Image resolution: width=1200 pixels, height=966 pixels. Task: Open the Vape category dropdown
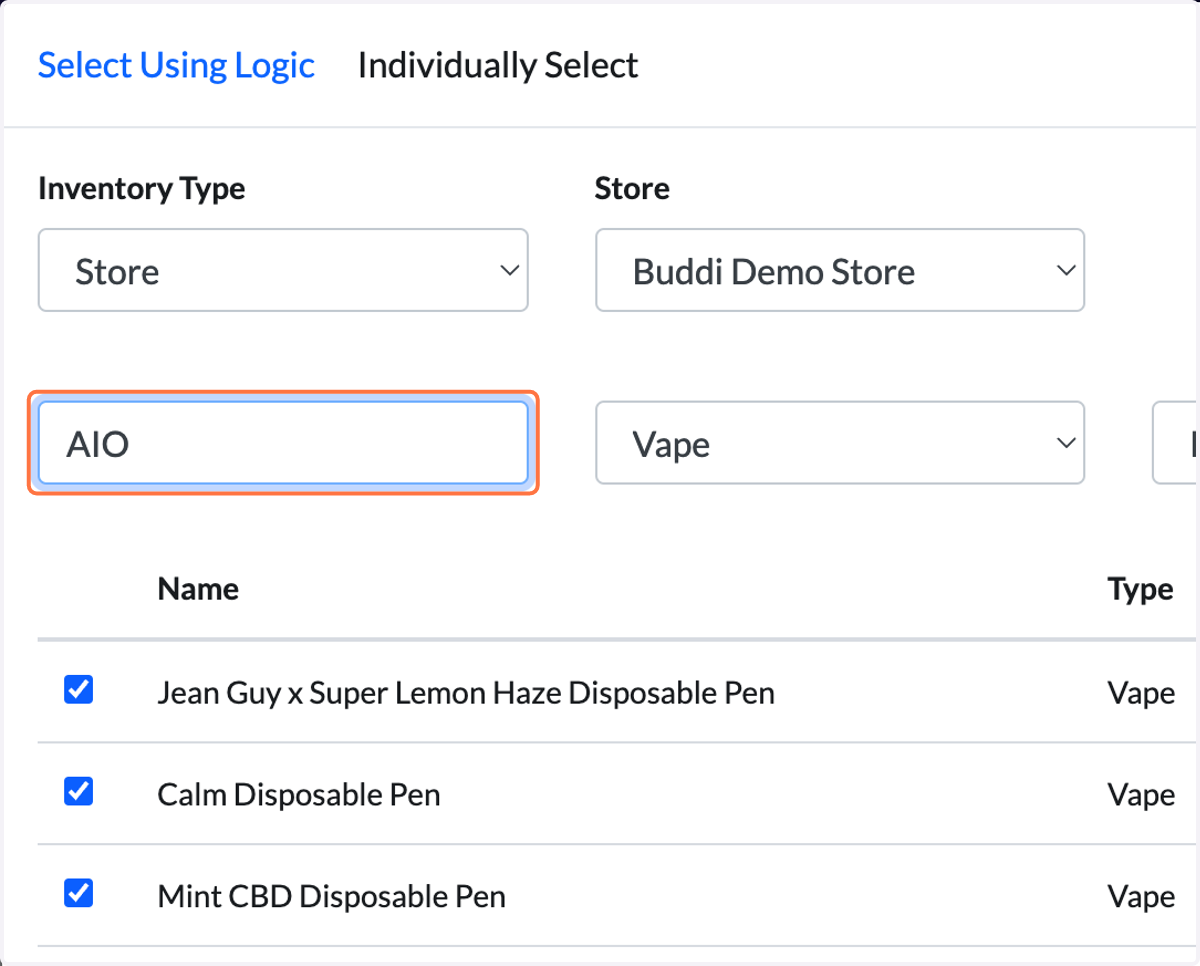(840, 443)
